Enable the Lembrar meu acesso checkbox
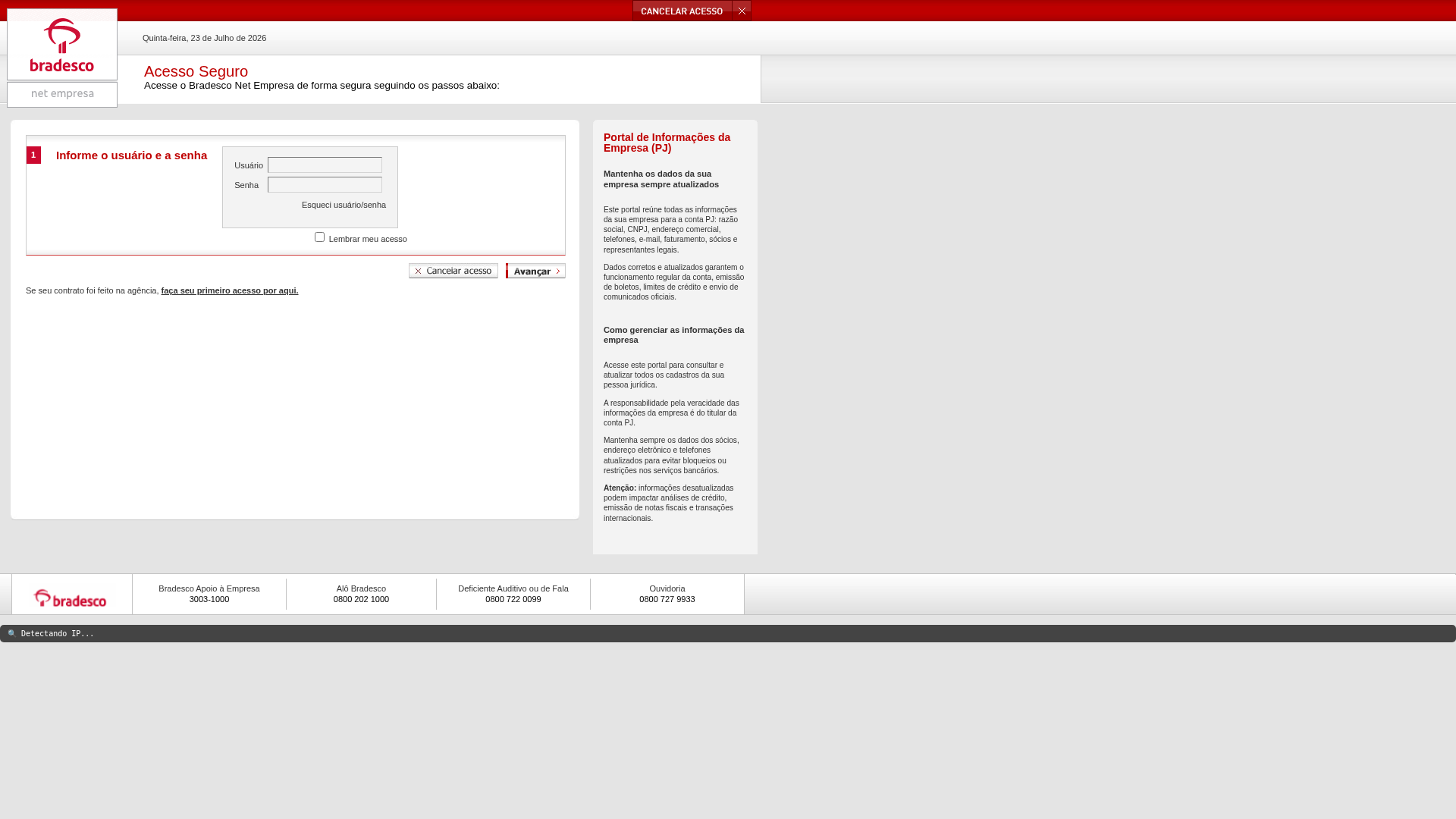Image resolution: width=1456 pixels, height=819 pixels. [319, 237]
